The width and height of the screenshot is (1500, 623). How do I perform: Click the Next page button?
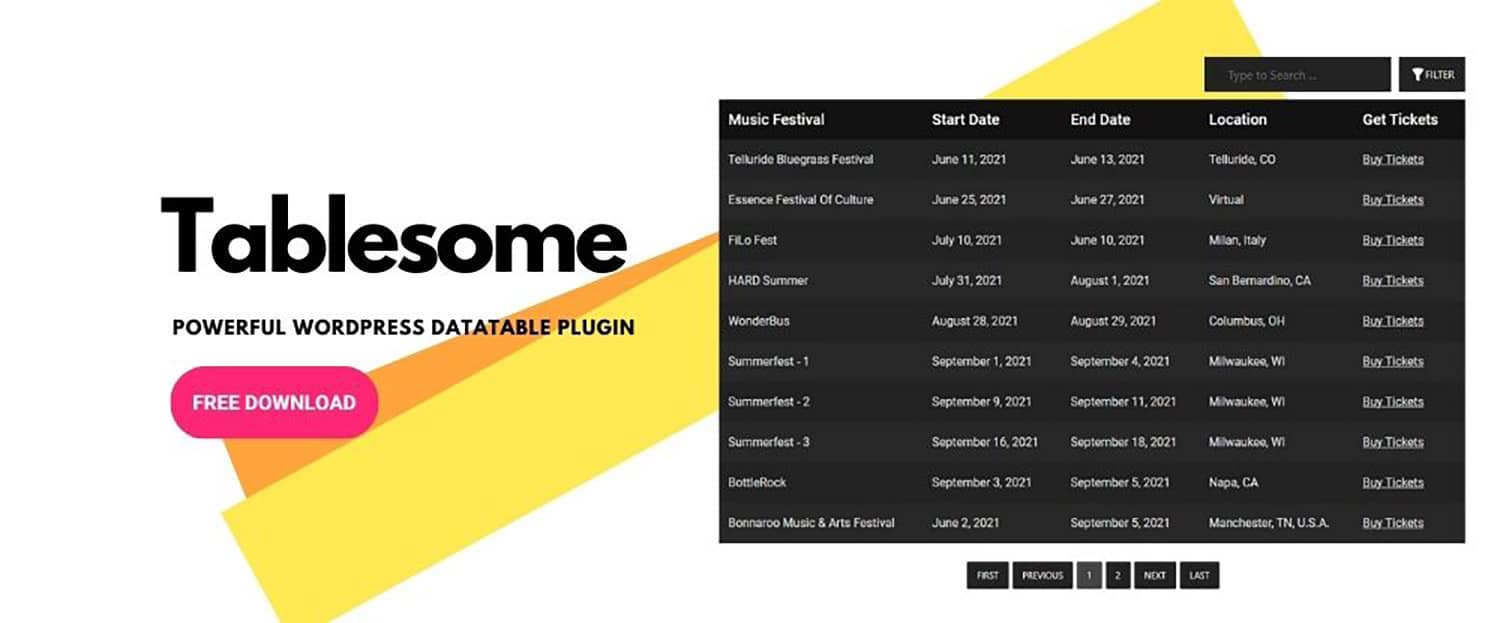click(x=1154, y=575)
